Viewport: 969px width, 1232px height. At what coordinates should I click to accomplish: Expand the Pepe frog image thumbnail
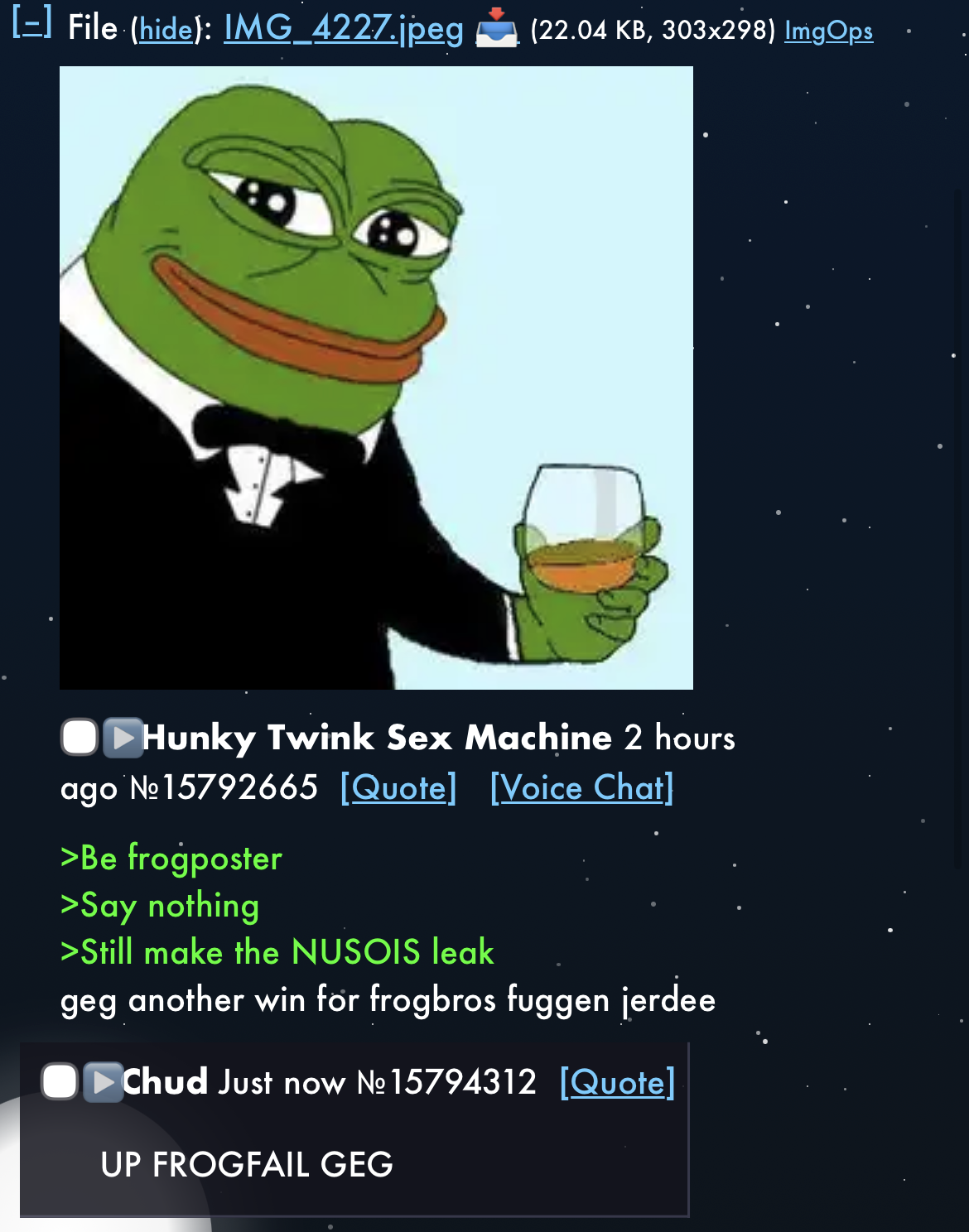(x=376, y=378)
